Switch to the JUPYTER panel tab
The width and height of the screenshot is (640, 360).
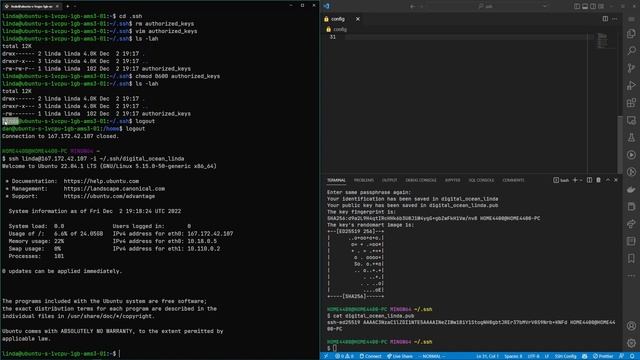coord(452,180)
